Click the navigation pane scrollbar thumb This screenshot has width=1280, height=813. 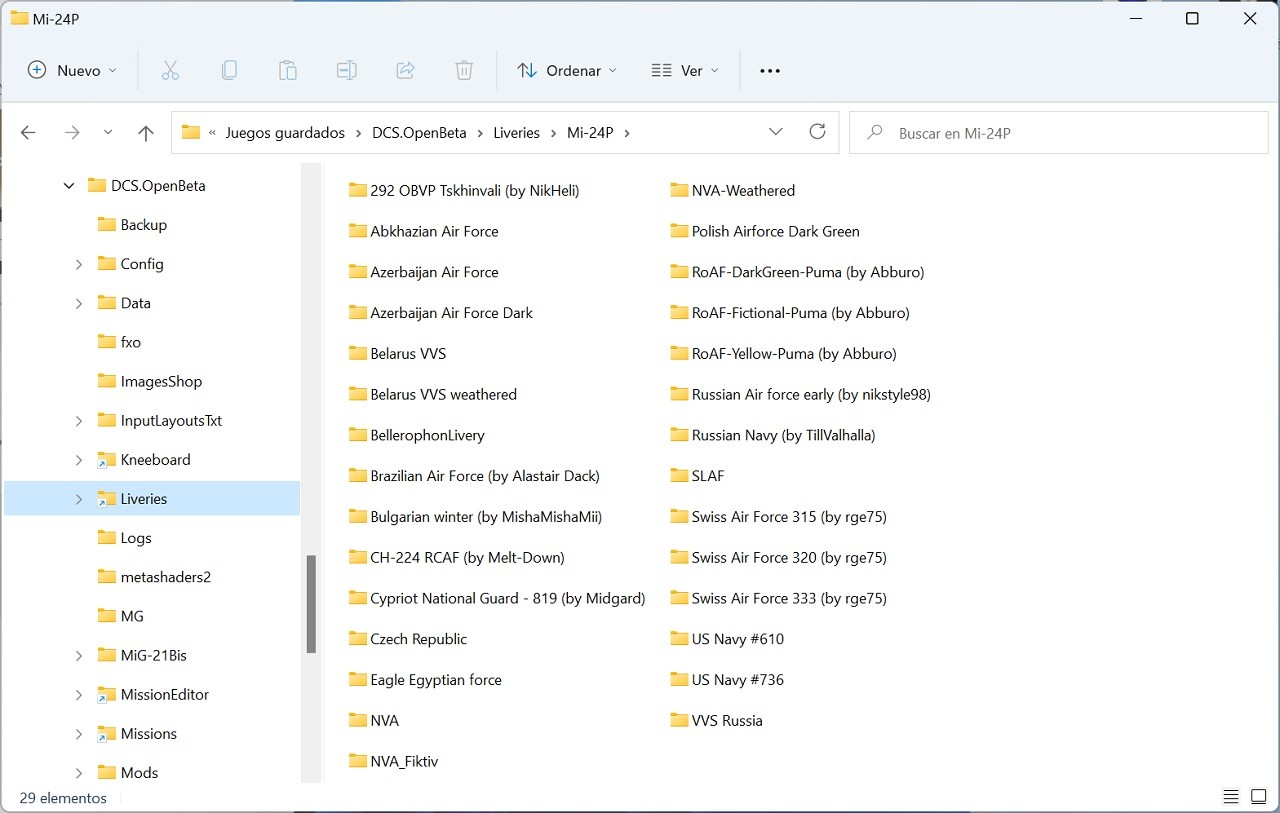point(311,604)
